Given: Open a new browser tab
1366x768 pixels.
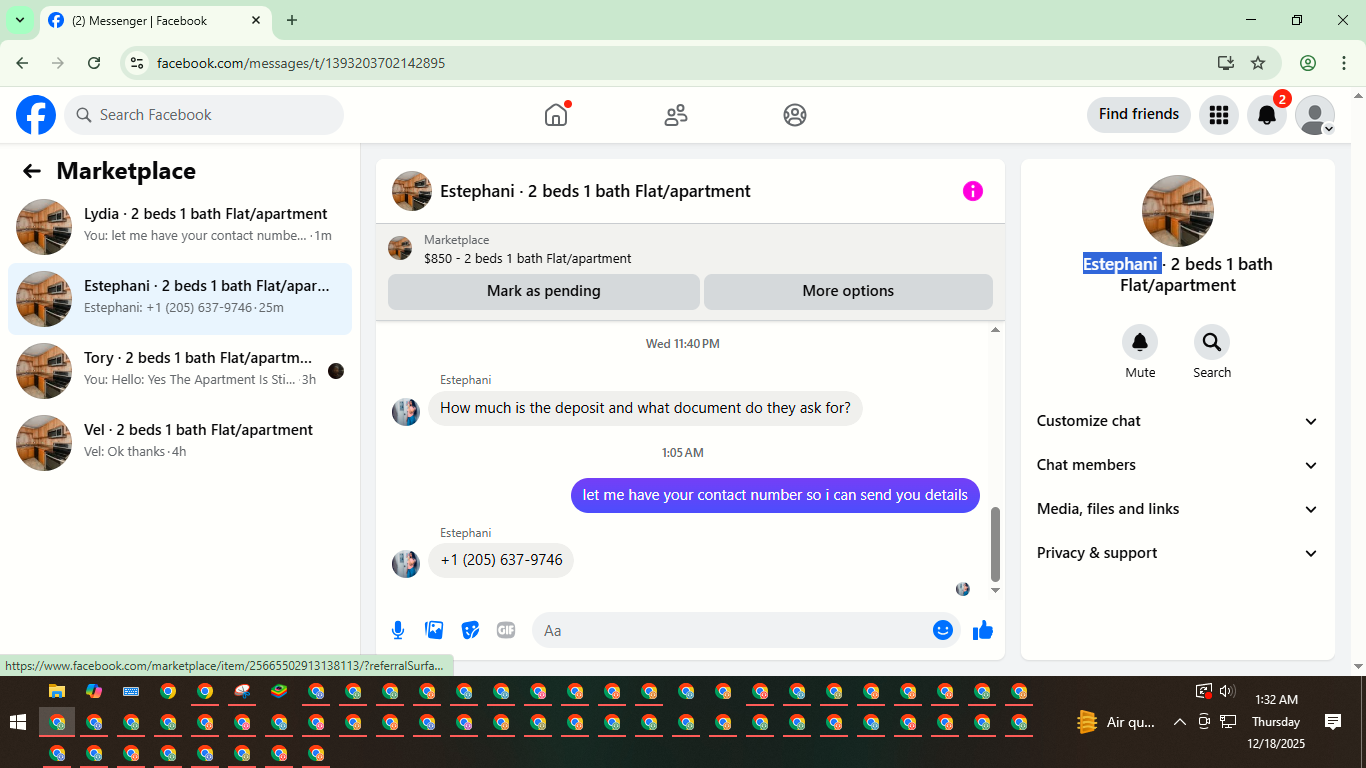Looking at the screenshot, I should [292, 20].
